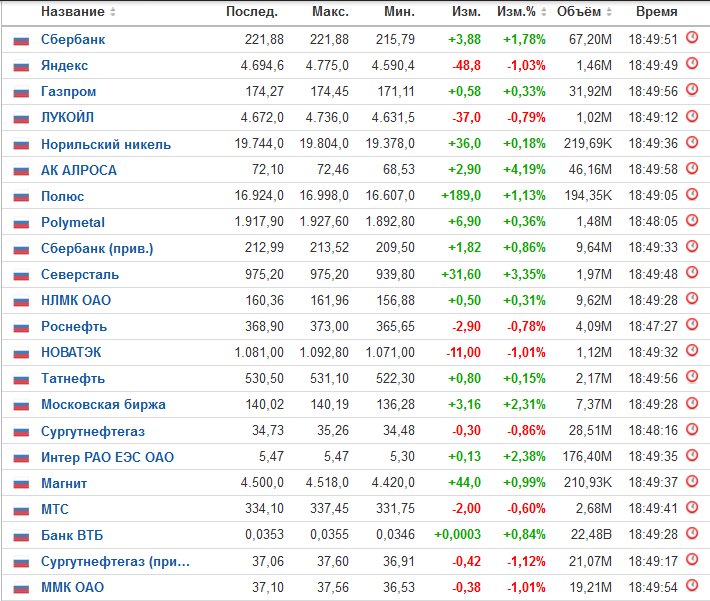
Task: Click the clock icon in the АК АЛРОСА row
Action: (692, 168)
